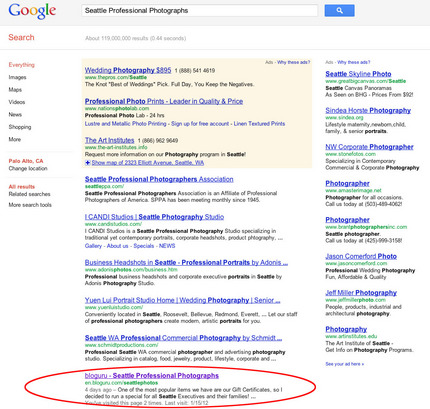Click the en.bloguru.com/seattlephotos URL
Image resolution: width=430 pixels, height=409 pixels.
pyautogui.click(x=121, y=383)
